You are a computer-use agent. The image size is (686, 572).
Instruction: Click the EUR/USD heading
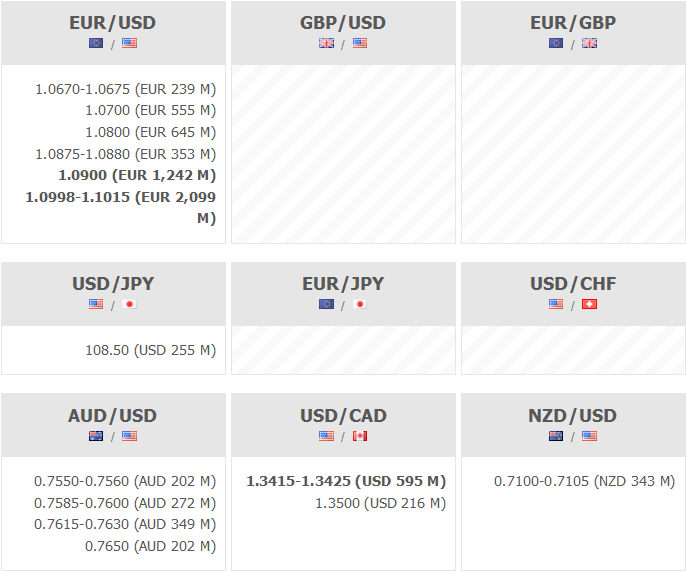113,22
